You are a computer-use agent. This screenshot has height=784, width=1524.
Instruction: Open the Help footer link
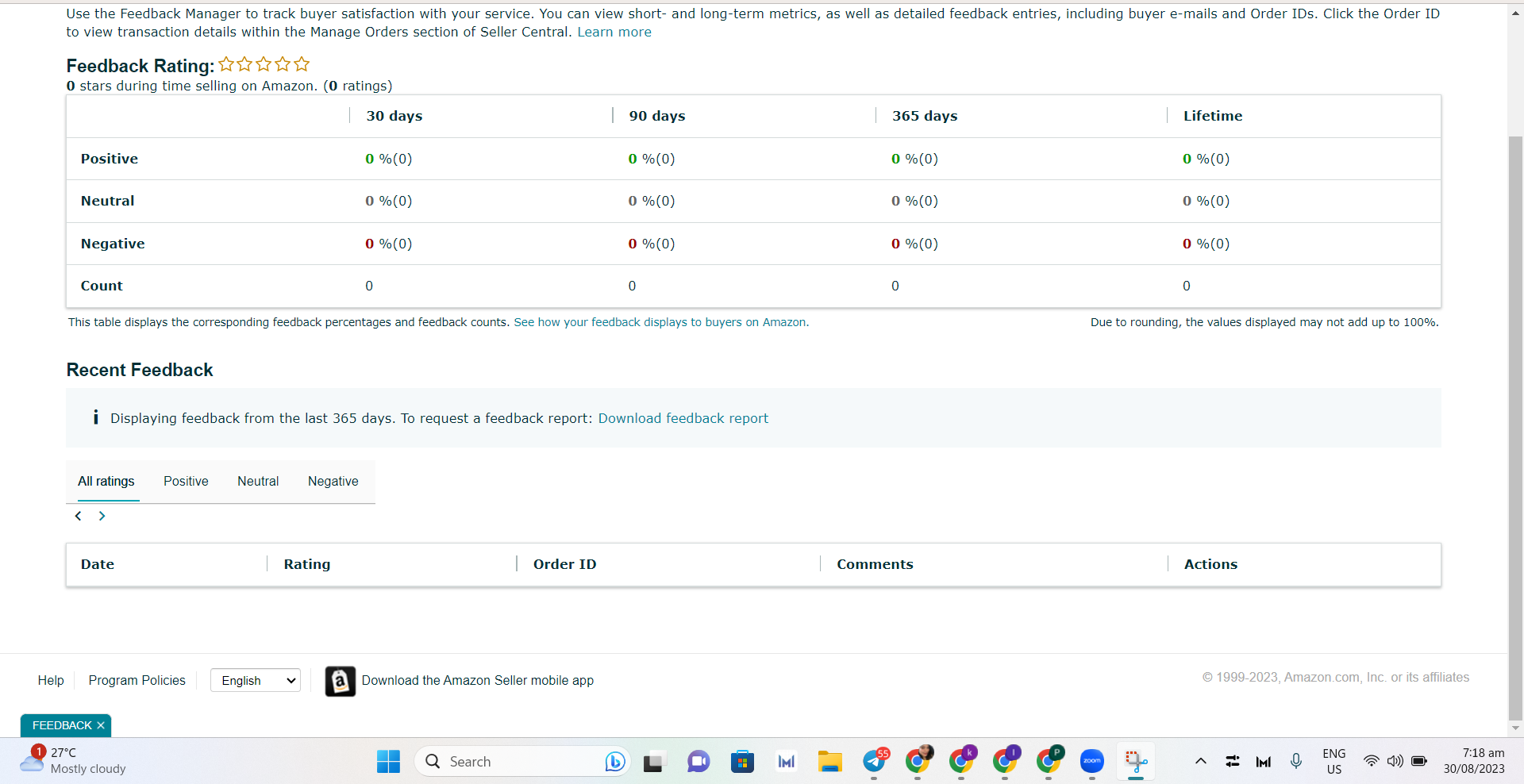[51, 680]
